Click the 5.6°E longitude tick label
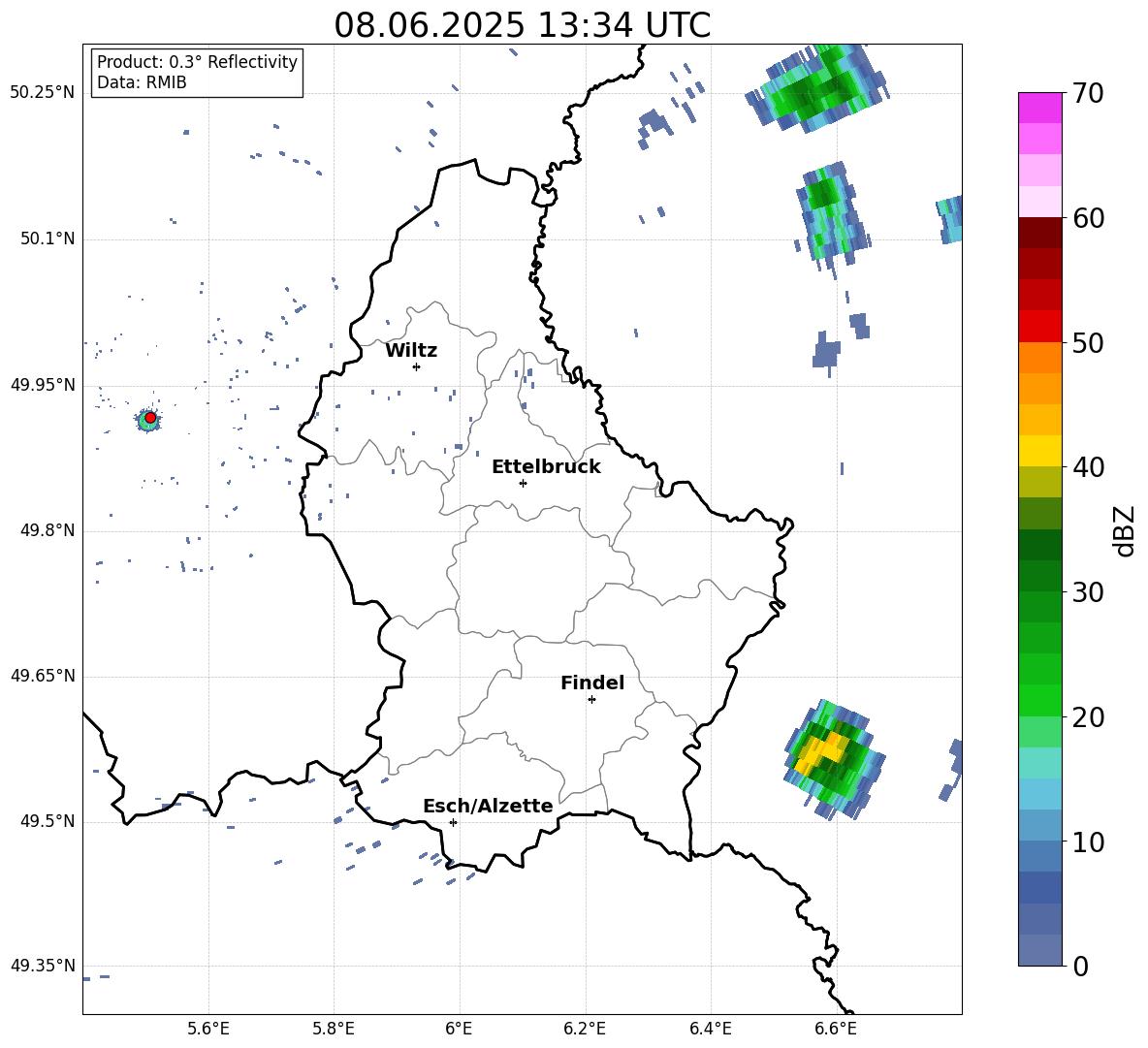1148x1048 pixels. (208, 1029)
